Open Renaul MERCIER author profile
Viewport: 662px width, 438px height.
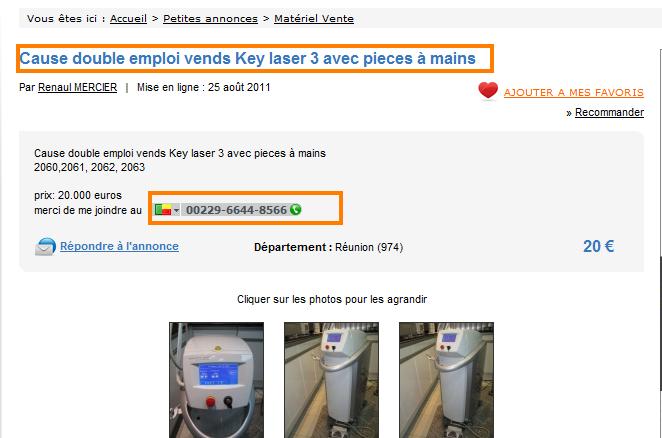(x=78, y=87)
